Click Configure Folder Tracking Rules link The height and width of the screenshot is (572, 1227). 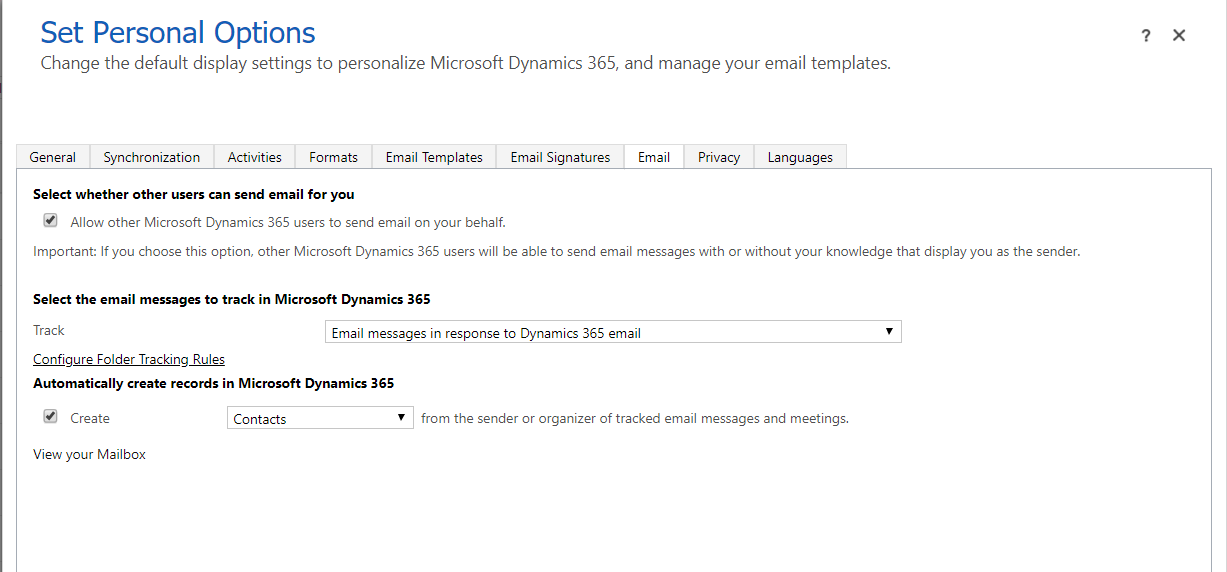[x=129, y=359]
